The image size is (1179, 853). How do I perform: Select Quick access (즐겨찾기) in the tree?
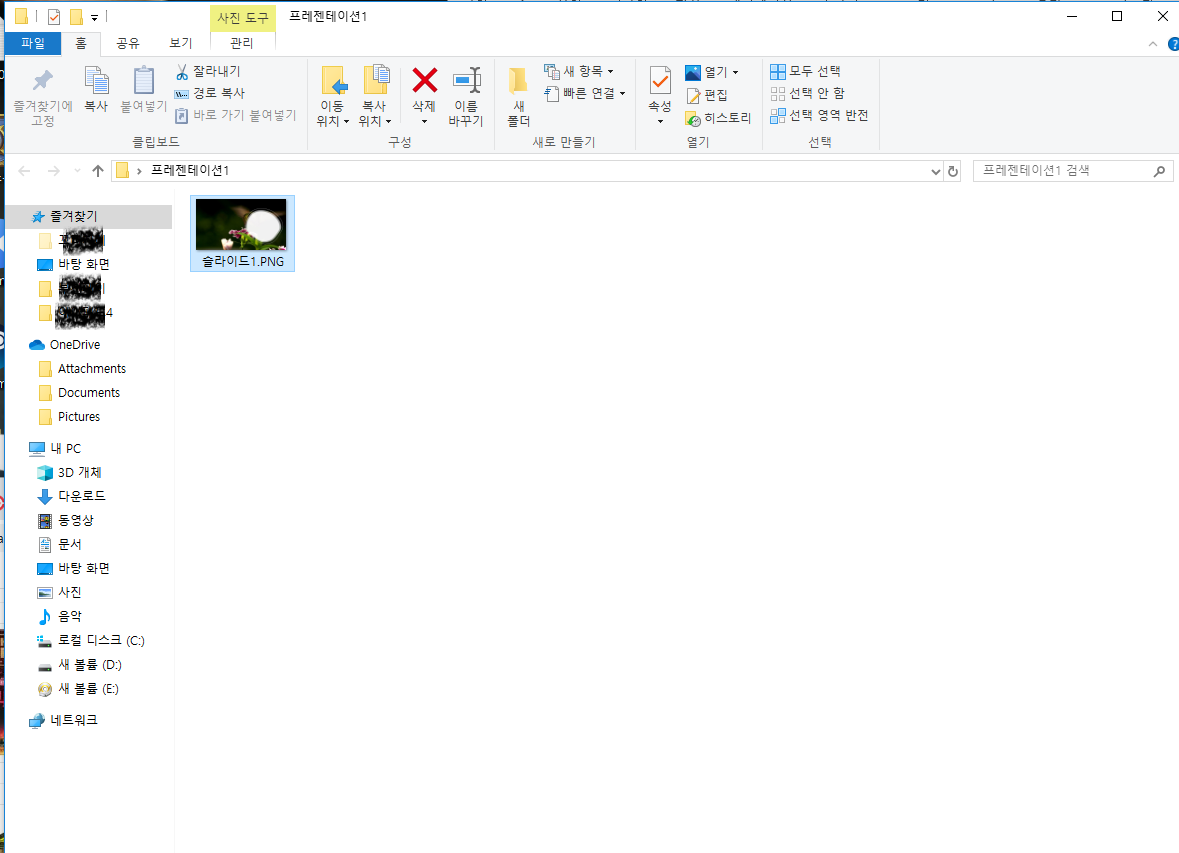coord(89,217)
